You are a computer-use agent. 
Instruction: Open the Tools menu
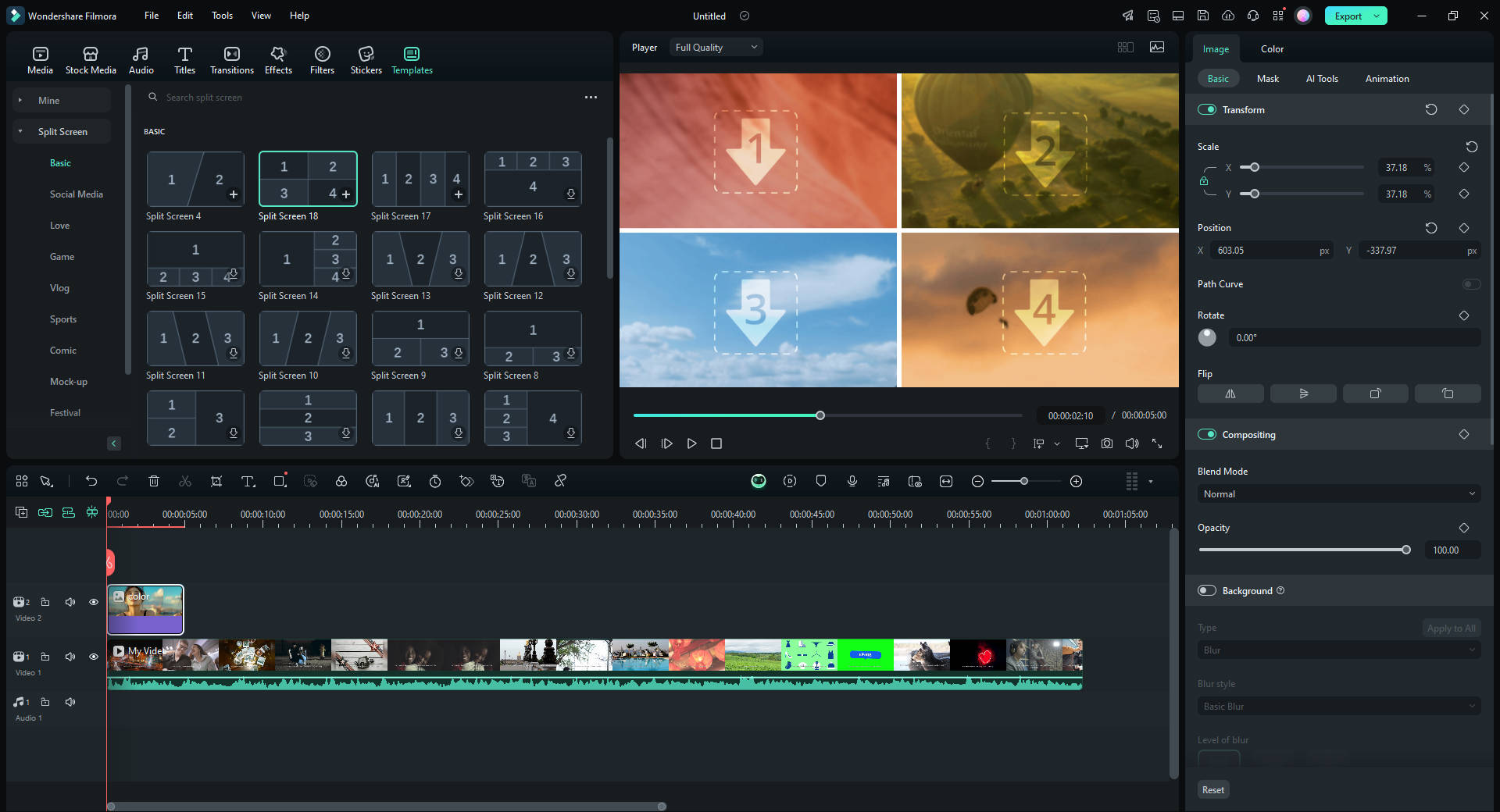coord(222,15)
